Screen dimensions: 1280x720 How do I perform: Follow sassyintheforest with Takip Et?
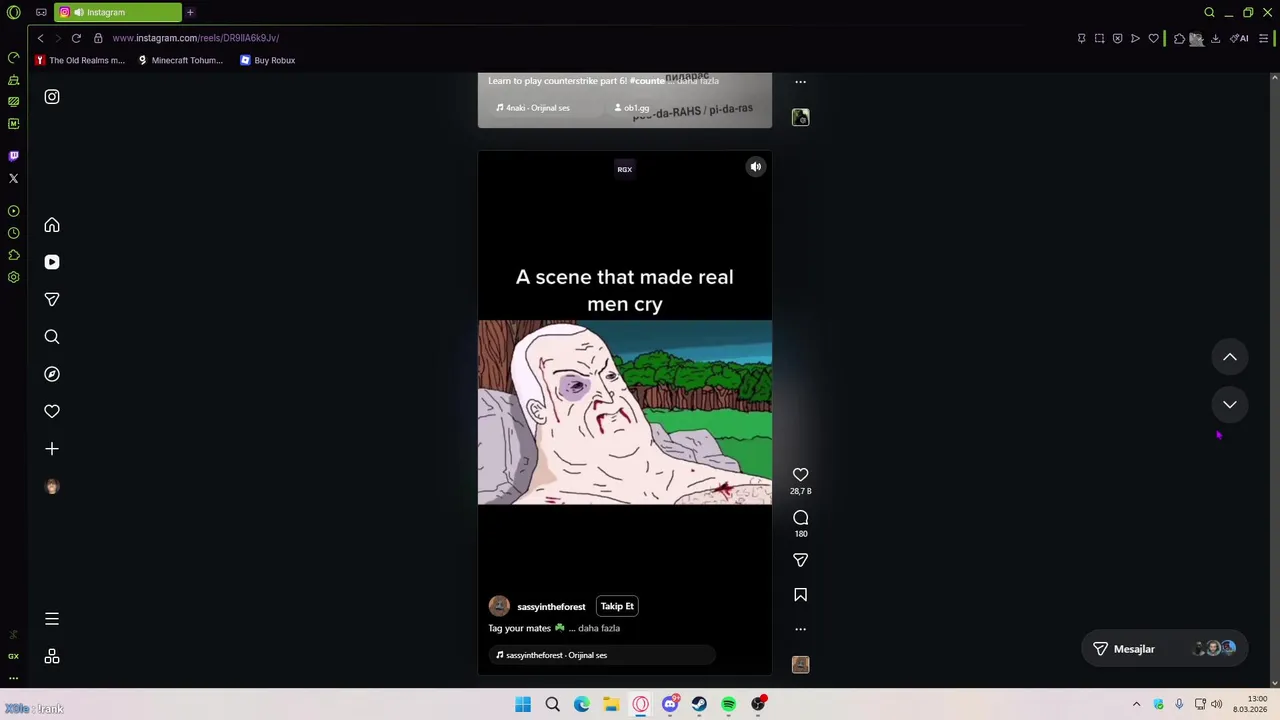[617, 606]
